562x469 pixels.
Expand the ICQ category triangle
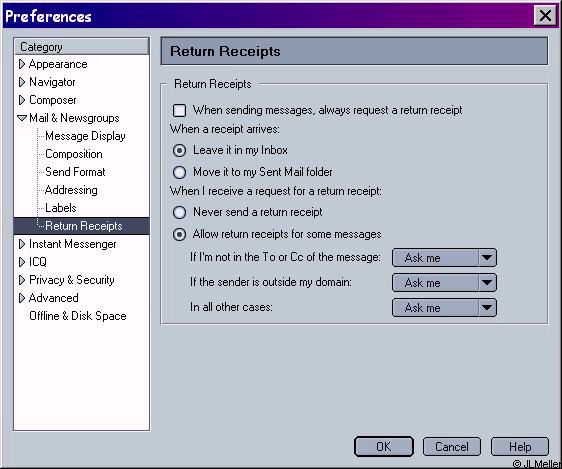click(22, 262)
